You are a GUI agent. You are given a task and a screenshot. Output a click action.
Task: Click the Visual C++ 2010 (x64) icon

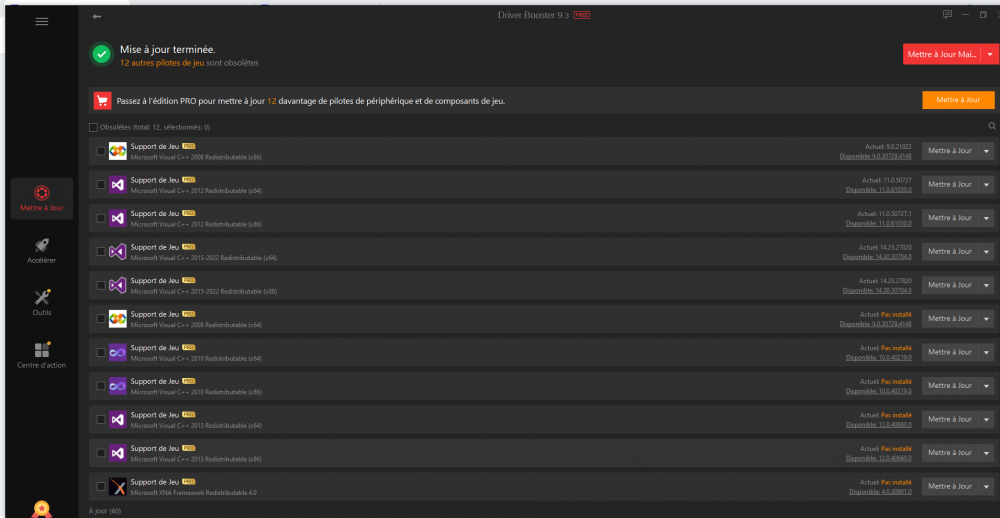(x=118, y=352)
